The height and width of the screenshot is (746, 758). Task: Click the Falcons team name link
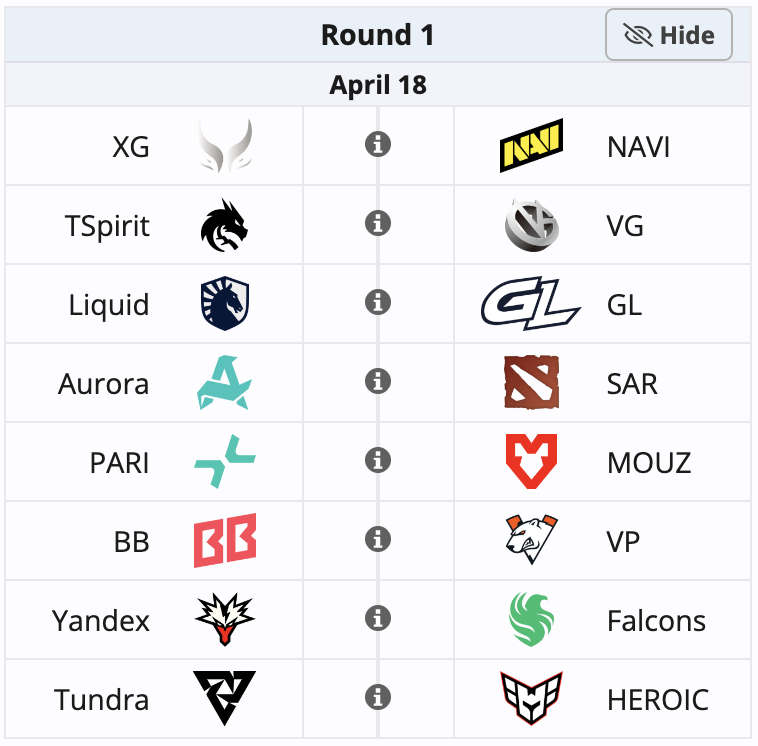[x=656, y=621]
